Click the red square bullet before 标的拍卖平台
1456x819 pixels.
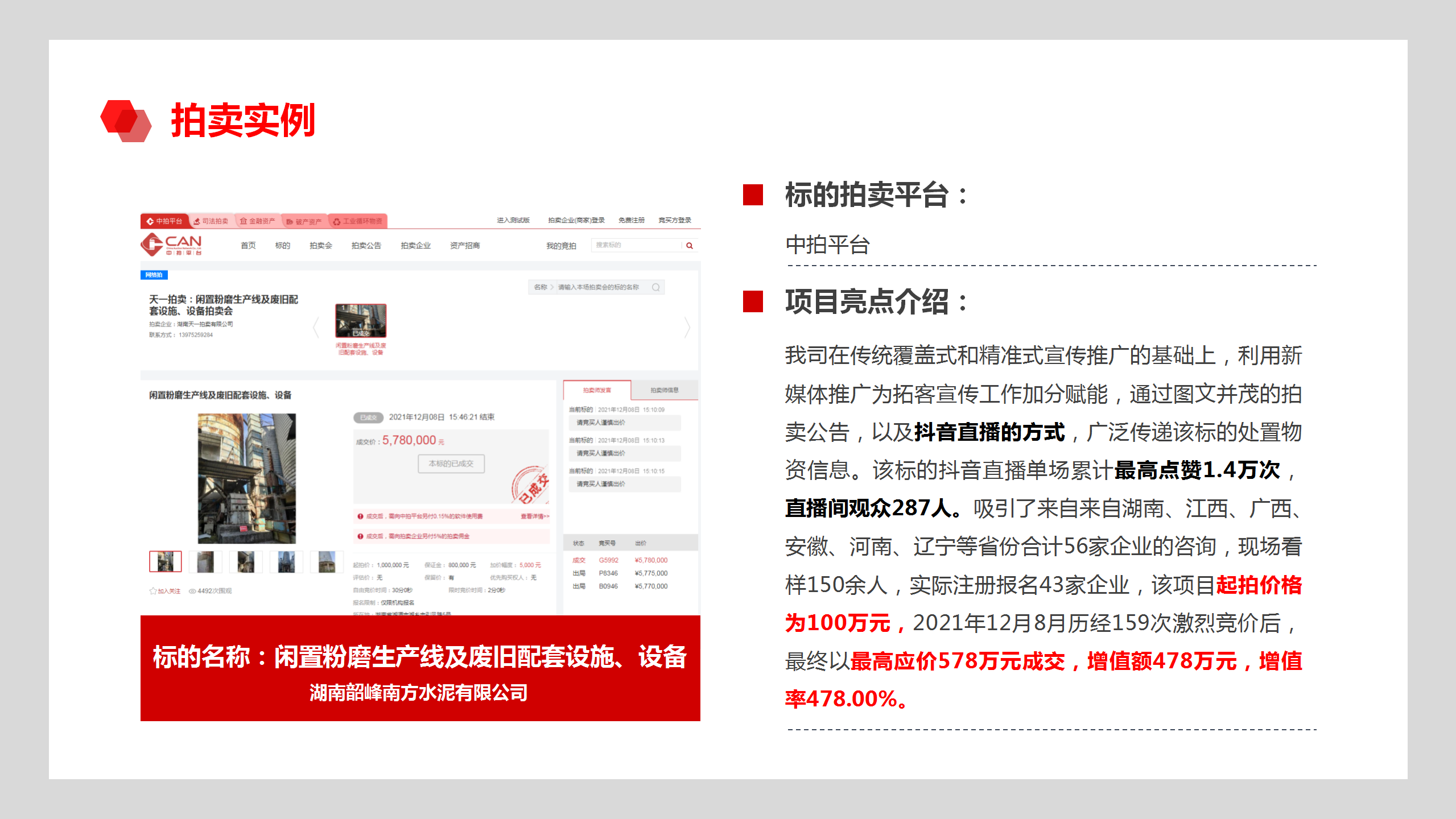point(753,195)
